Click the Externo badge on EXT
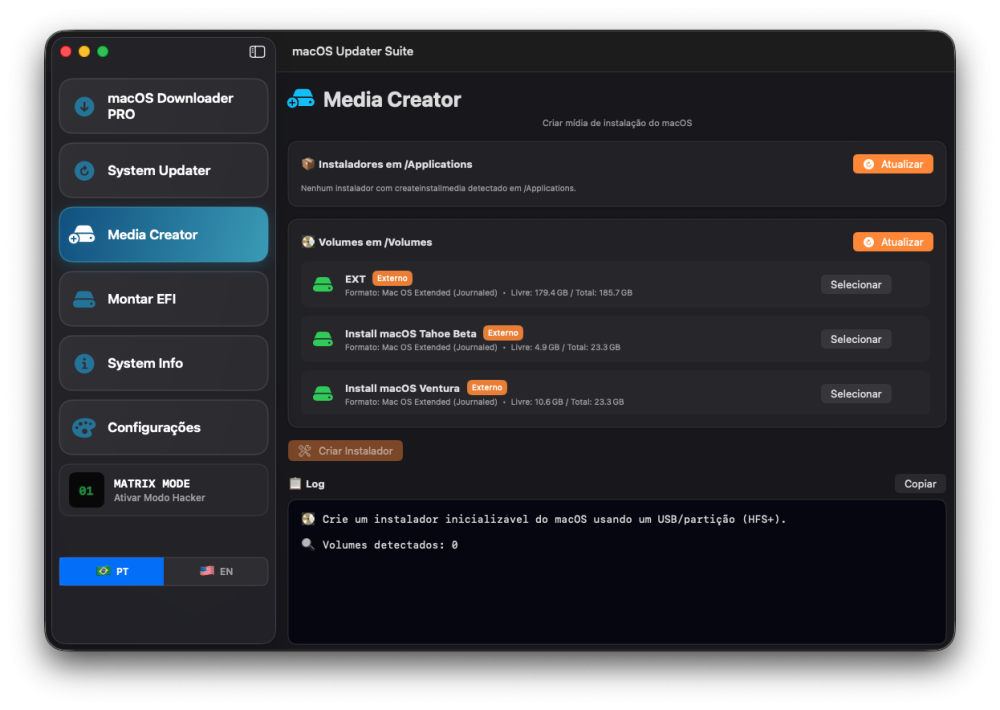Image resolution: width=1000 pixels, height=710 pixels. click(392, 278)
